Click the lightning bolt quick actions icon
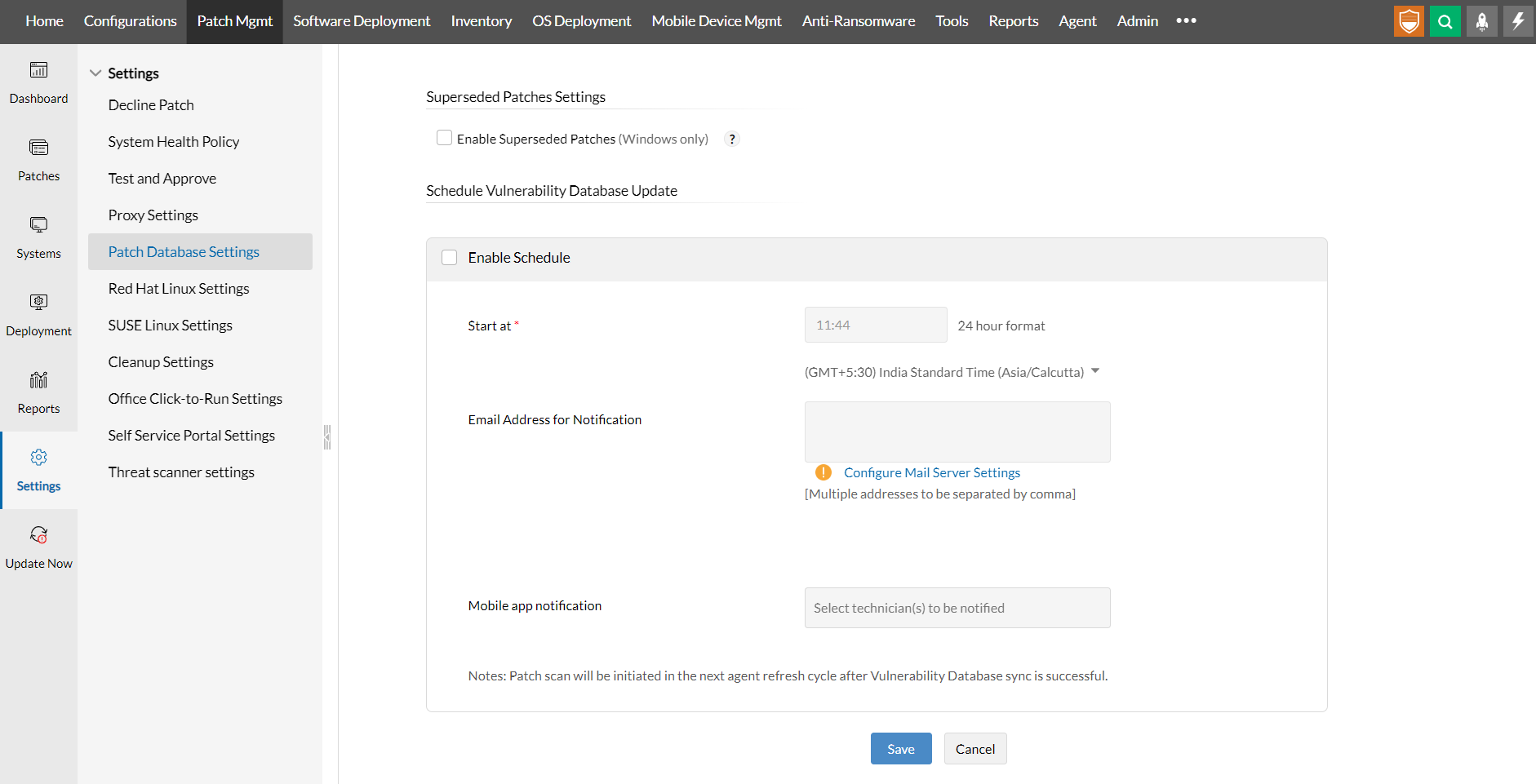This screenshot has width=1536, height=784. (1517, 21)
